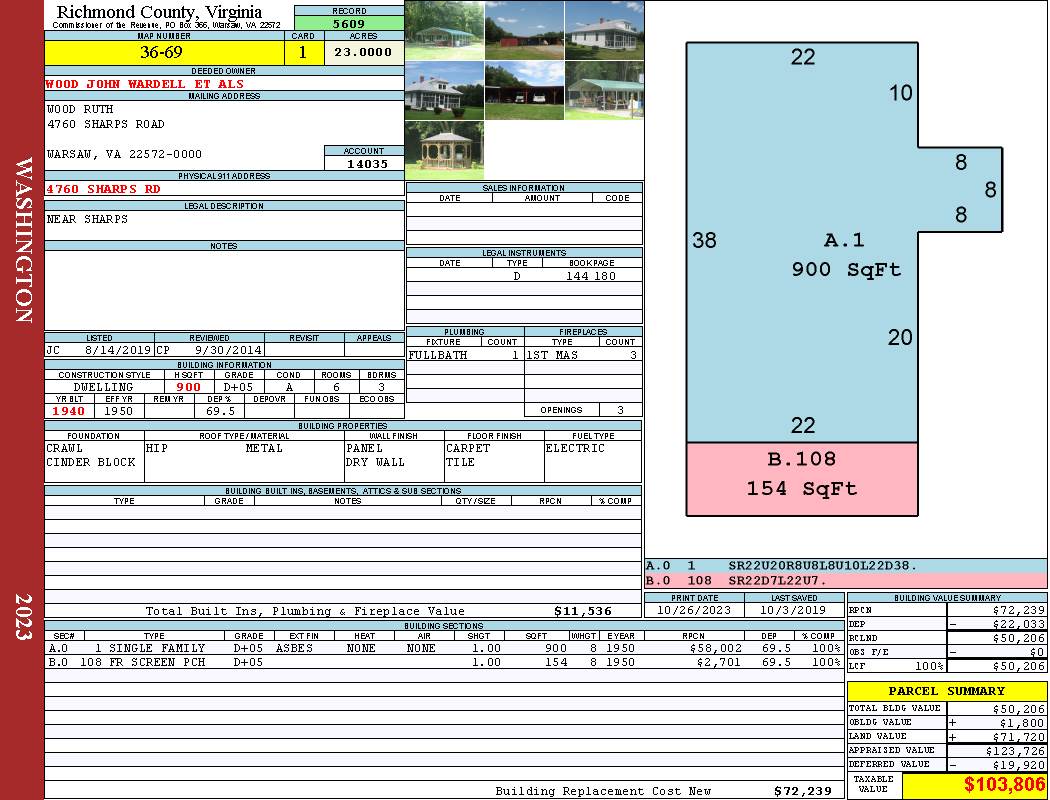1050x800 pixels.
Task: Click the print date 10/26/2023 field
Action: pos(694,610)
